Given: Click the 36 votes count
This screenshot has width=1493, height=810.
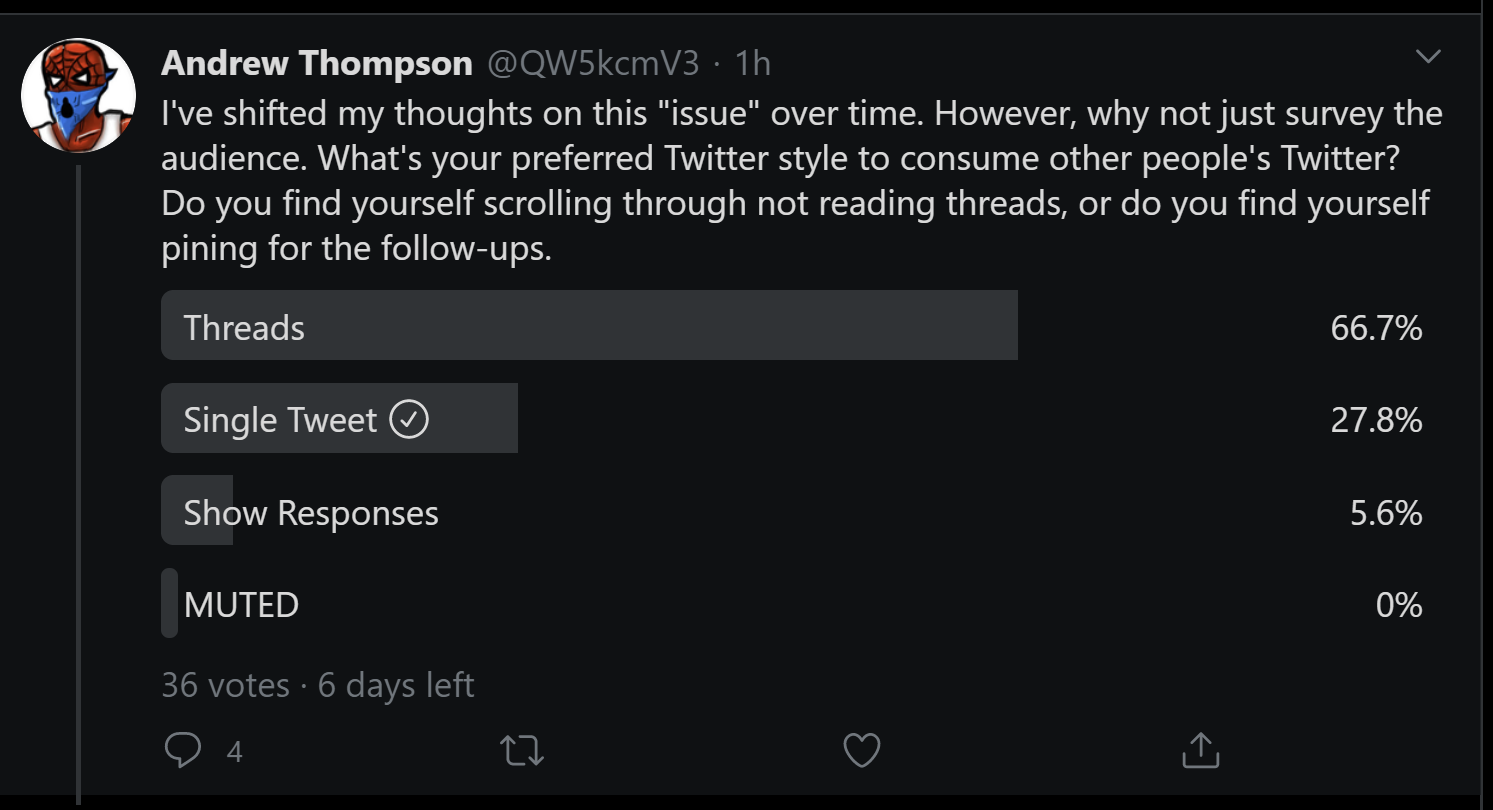Looking at the screenshot, I should click(x=225, y=685).
